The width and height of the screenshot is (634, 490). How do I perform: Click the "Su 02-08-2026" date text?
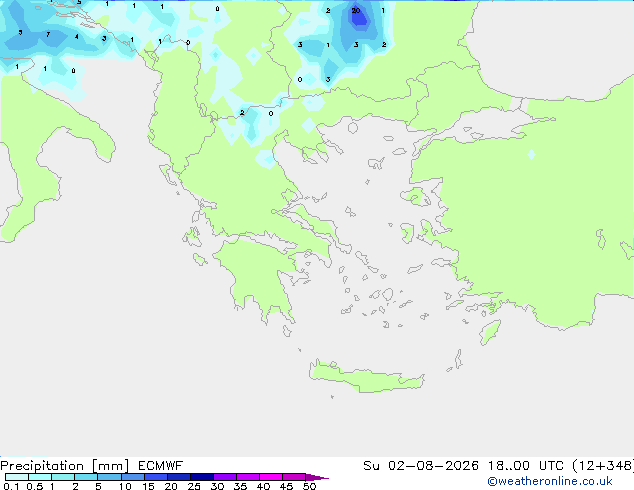[421, 466]
